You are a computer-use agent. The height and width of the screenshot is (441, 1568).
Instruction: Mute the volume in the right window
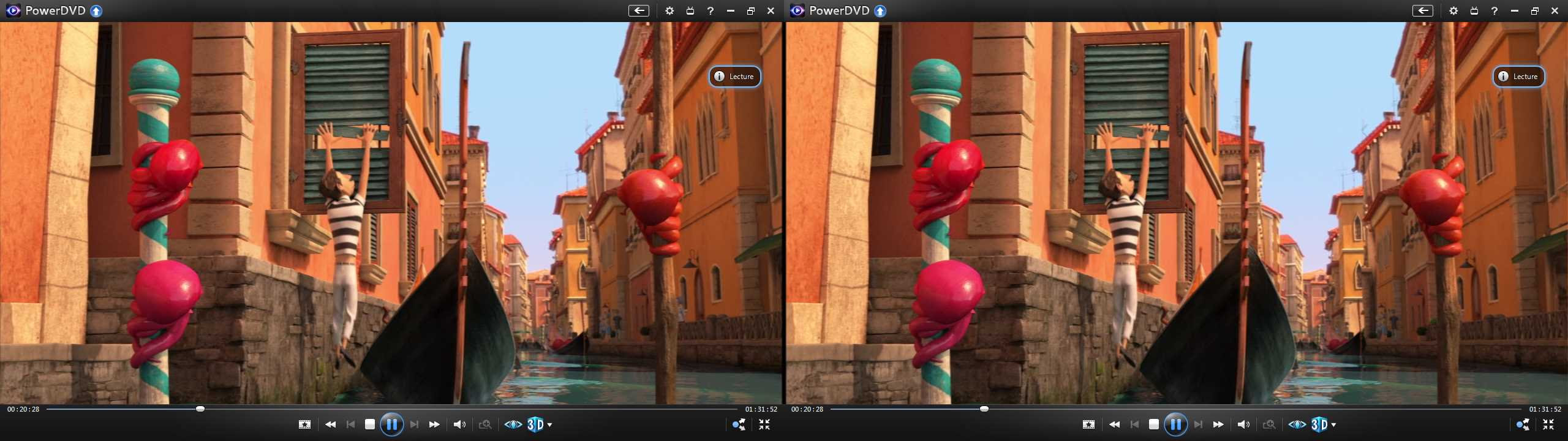tap(1243, 424)
